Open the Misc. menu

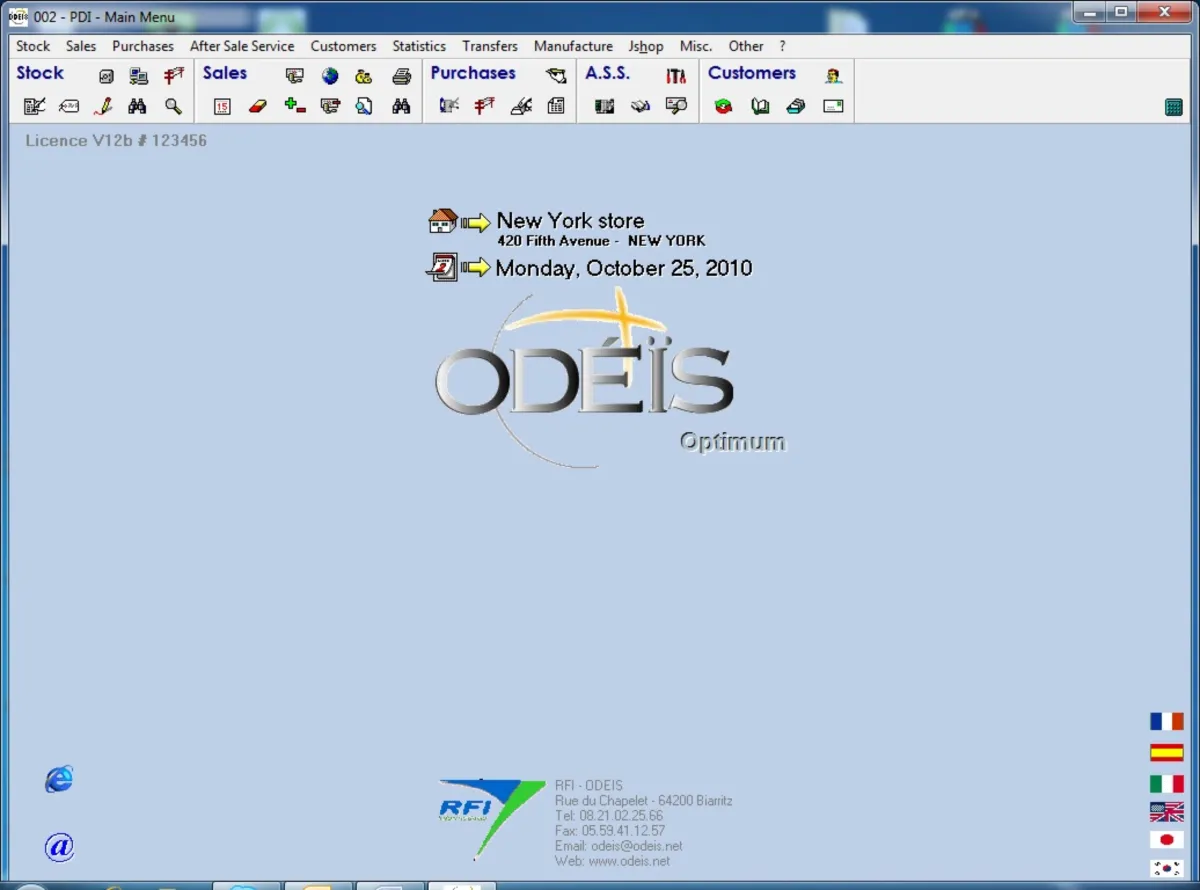point(696,46)
